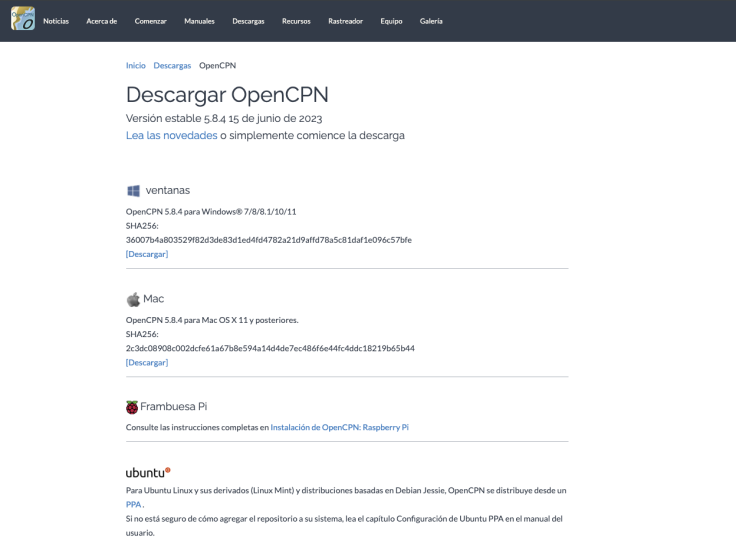Go to the Comenzar menu item

pyautogui.click(x=151, y=21)
